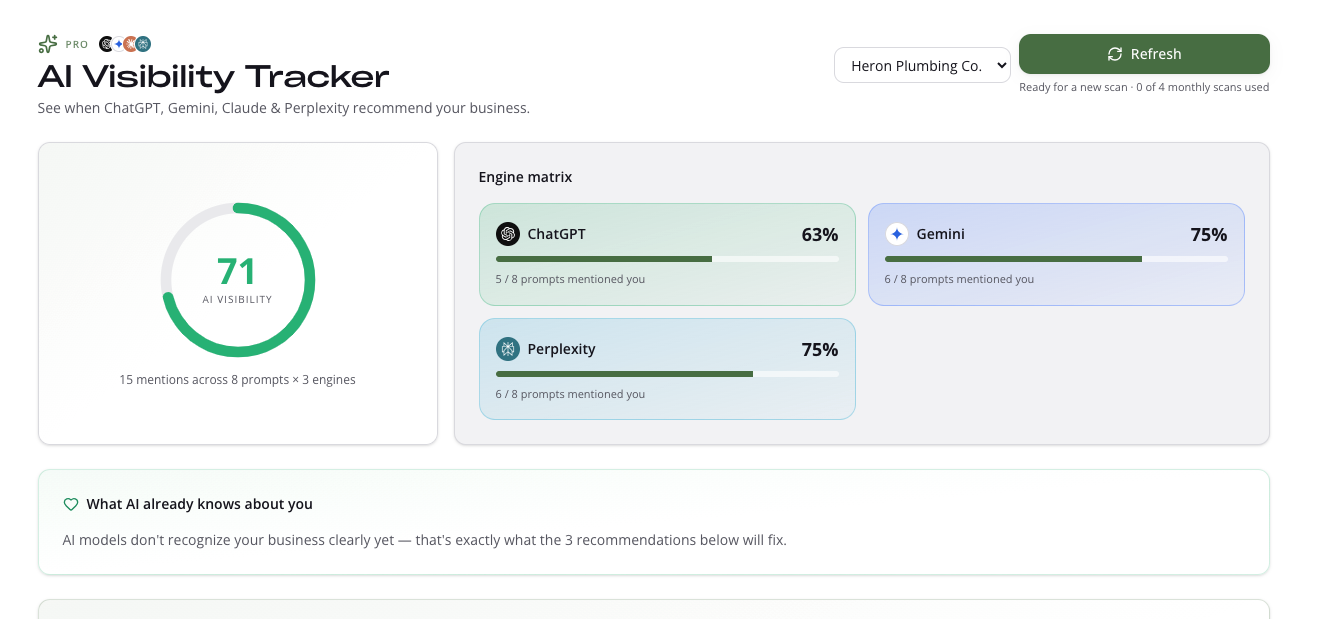Click the ChatGPT label in engine card
The width and height of the screenshot is (1332, 619).
pos(557,234)
